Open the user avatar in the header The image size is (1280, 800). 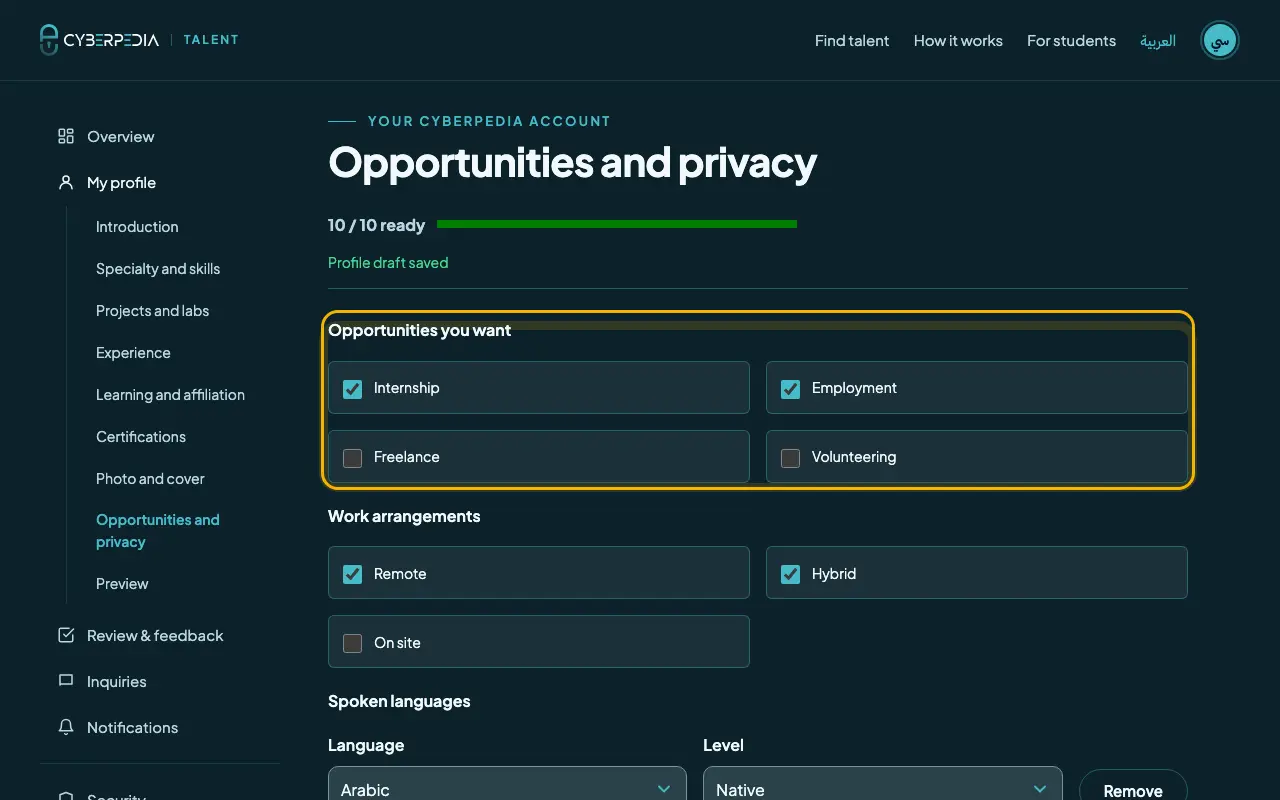point(1220,40)
